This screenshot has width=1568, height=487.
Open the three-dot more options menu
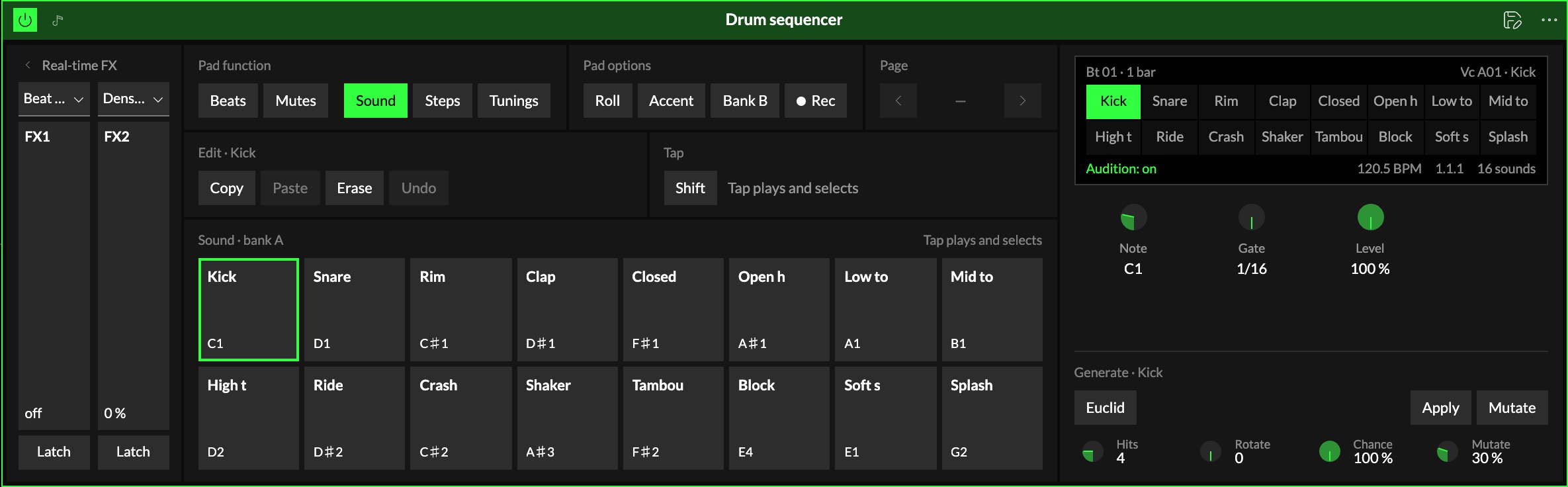pos(1549,20)
